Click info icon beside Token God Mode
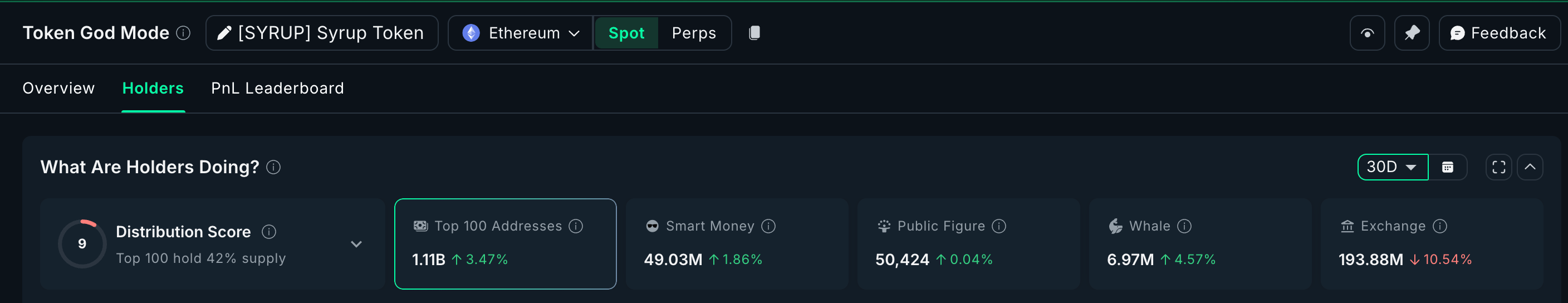Viewport: 1568px width, 303px height. coord(183,33)
